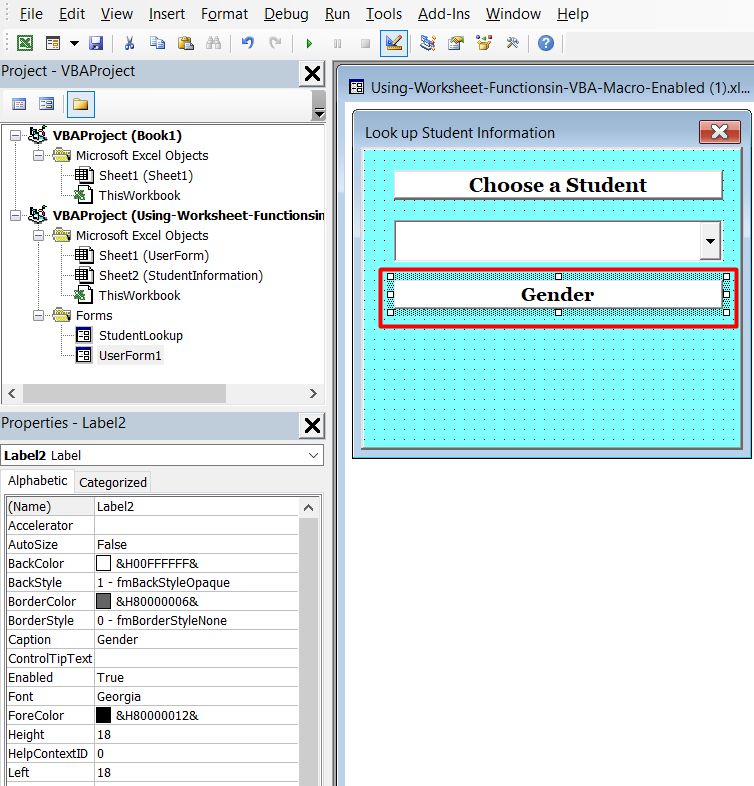Click the Save icon in toolbar
Image resolution: width=754 pixels, height=786 pixels.
[96, 44]
